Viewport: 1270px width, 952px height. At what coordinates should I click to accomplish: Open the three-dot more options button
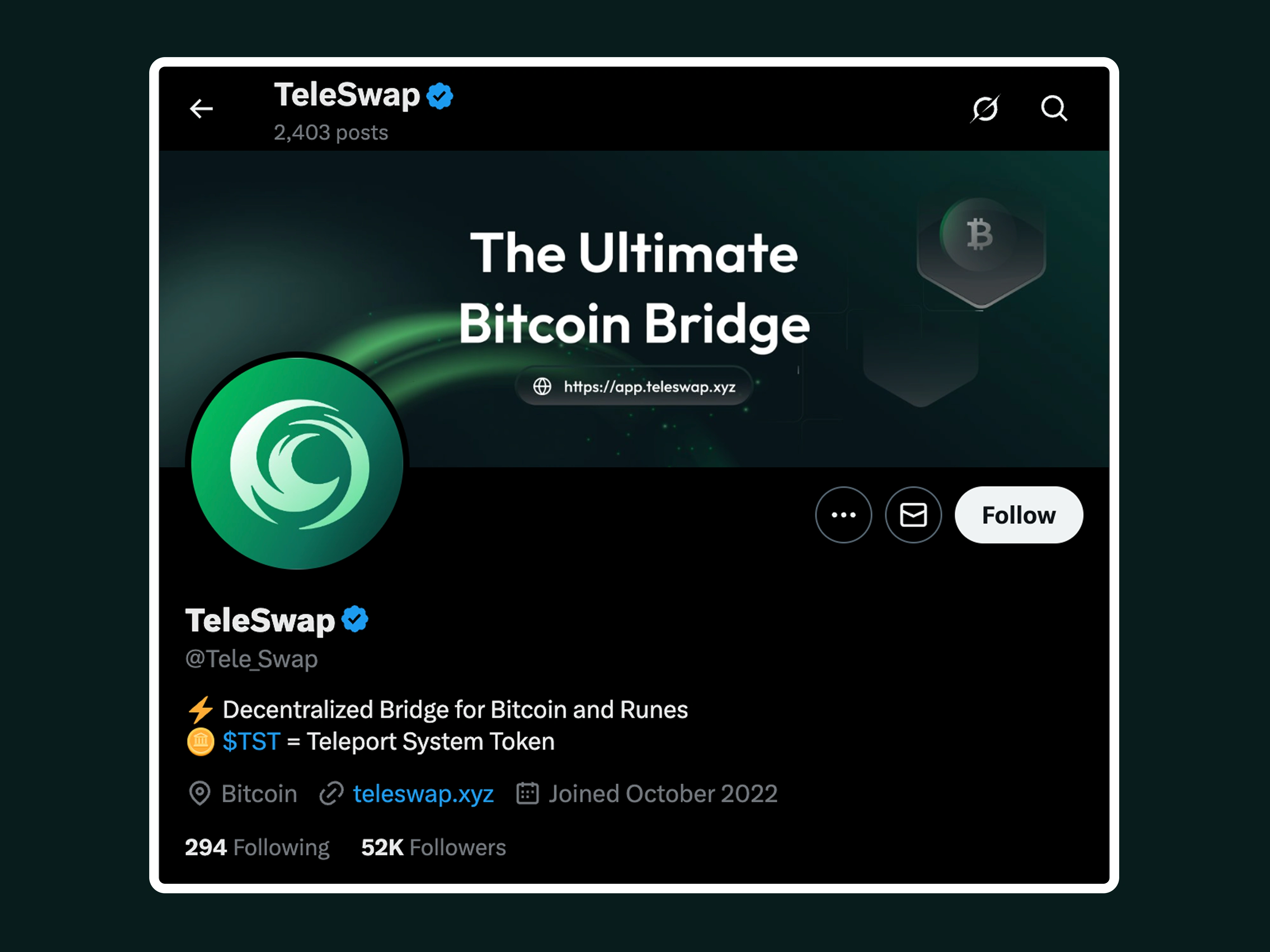point(843,515)
